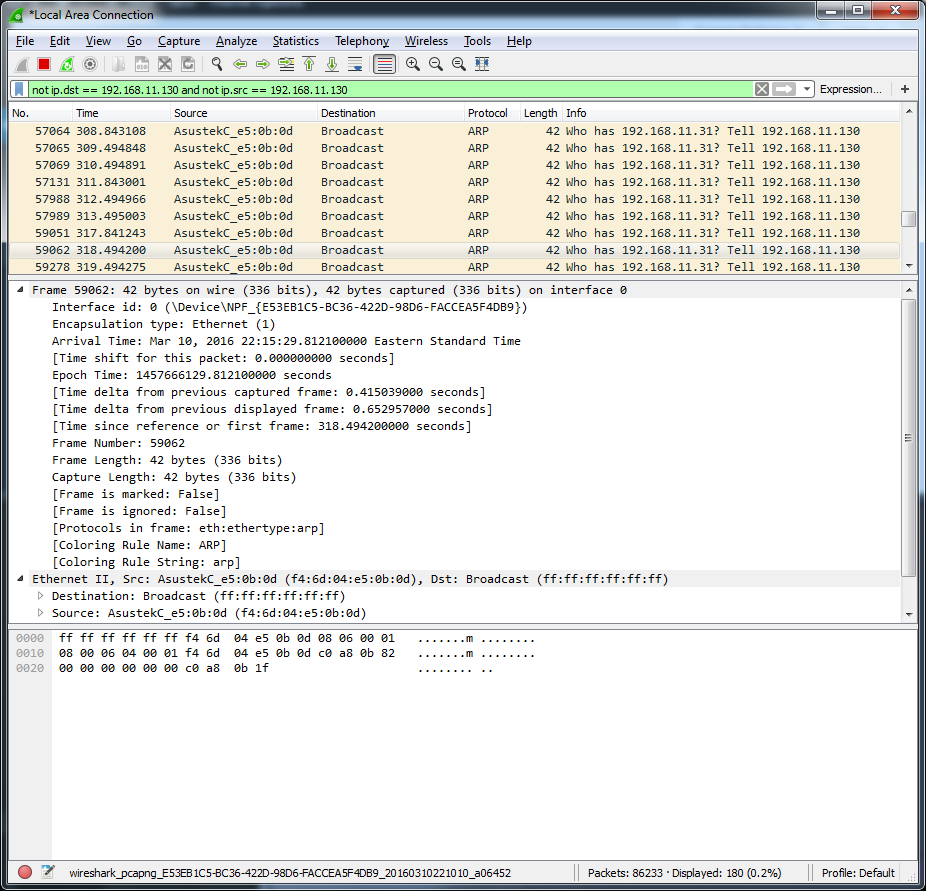Screen dimensions: 926x891
Task: Click the red capture status indicator
Action: (x=25, y=872)
